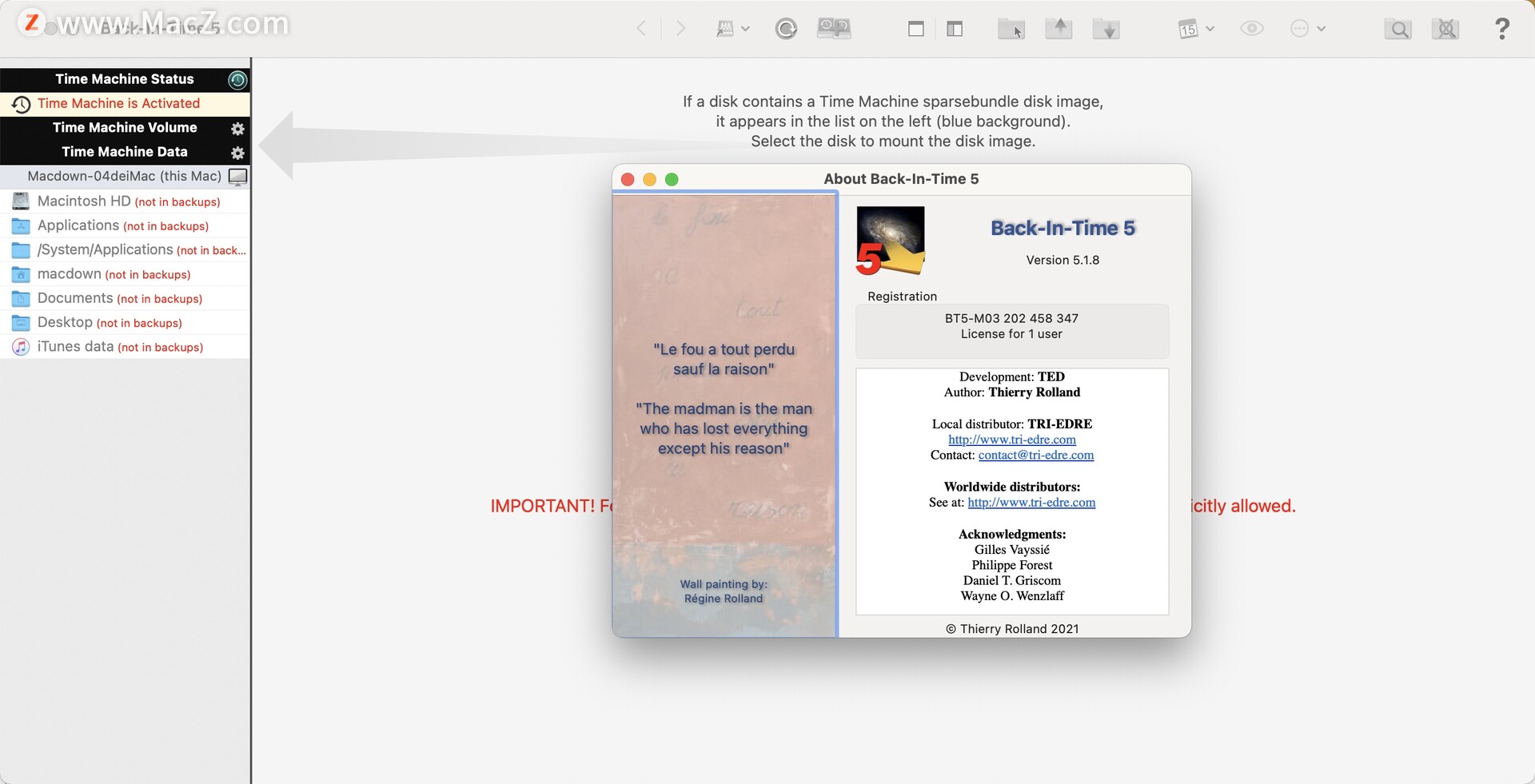Screen dimensions: 1535x784
Task: Click the registration number BT5-M03 202 458 347
Action: [1011, 318]
